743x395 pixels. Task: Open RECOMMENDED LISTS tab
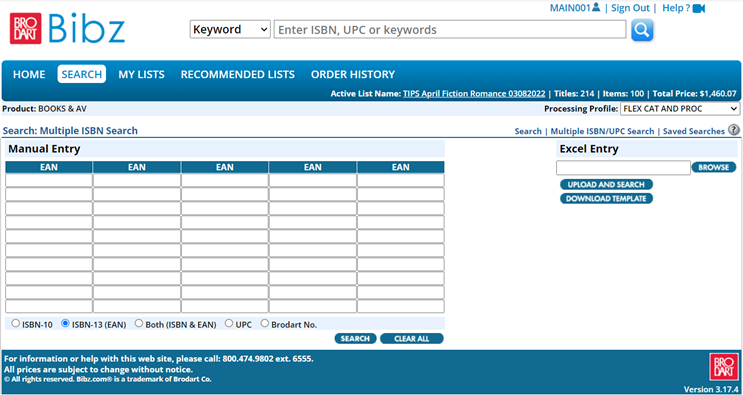coord(237,74)
